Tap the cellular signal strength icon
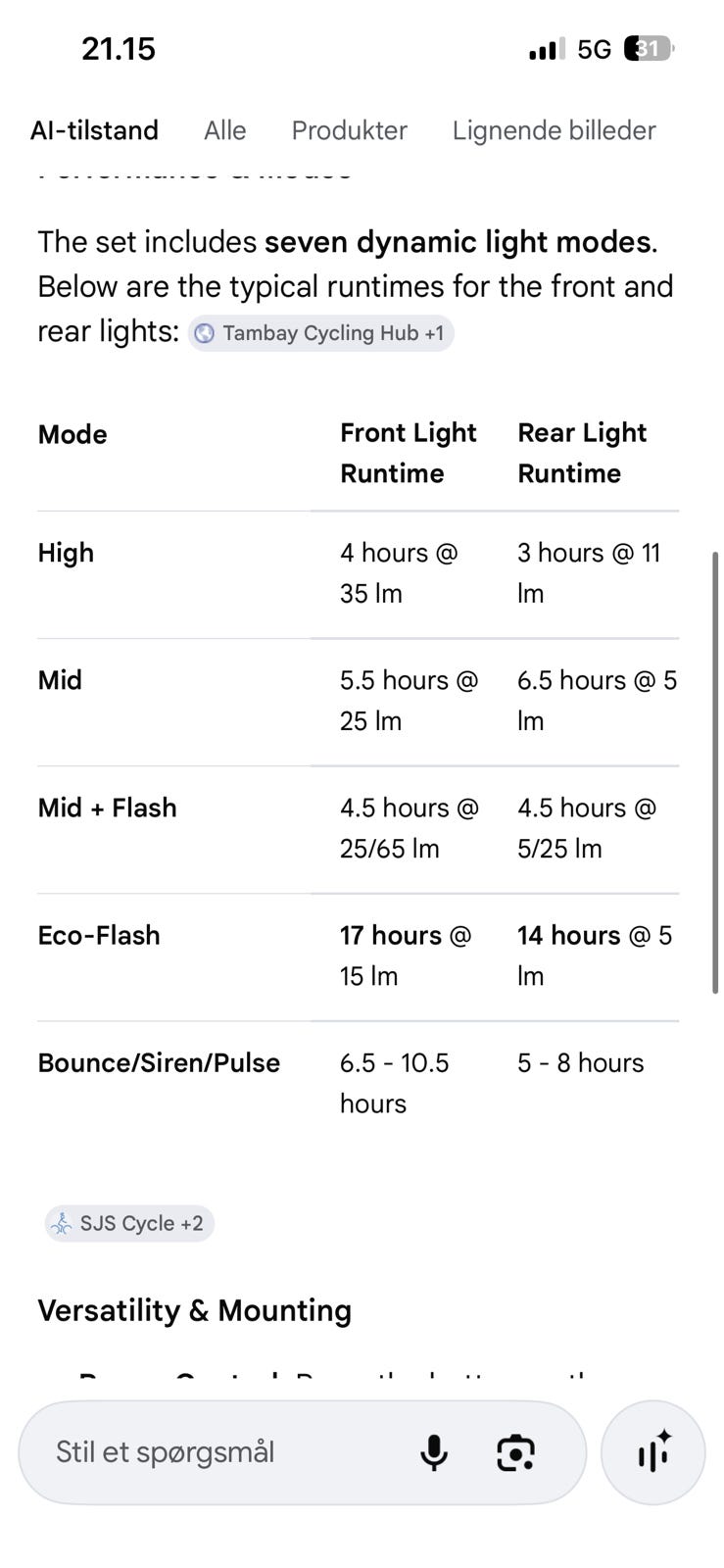 [546, 49]
